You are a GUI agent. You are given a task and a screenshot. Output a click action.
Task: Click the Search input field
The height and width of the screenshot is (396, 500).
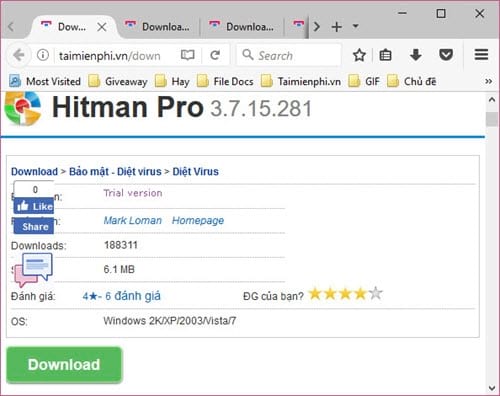pos(289,55)
